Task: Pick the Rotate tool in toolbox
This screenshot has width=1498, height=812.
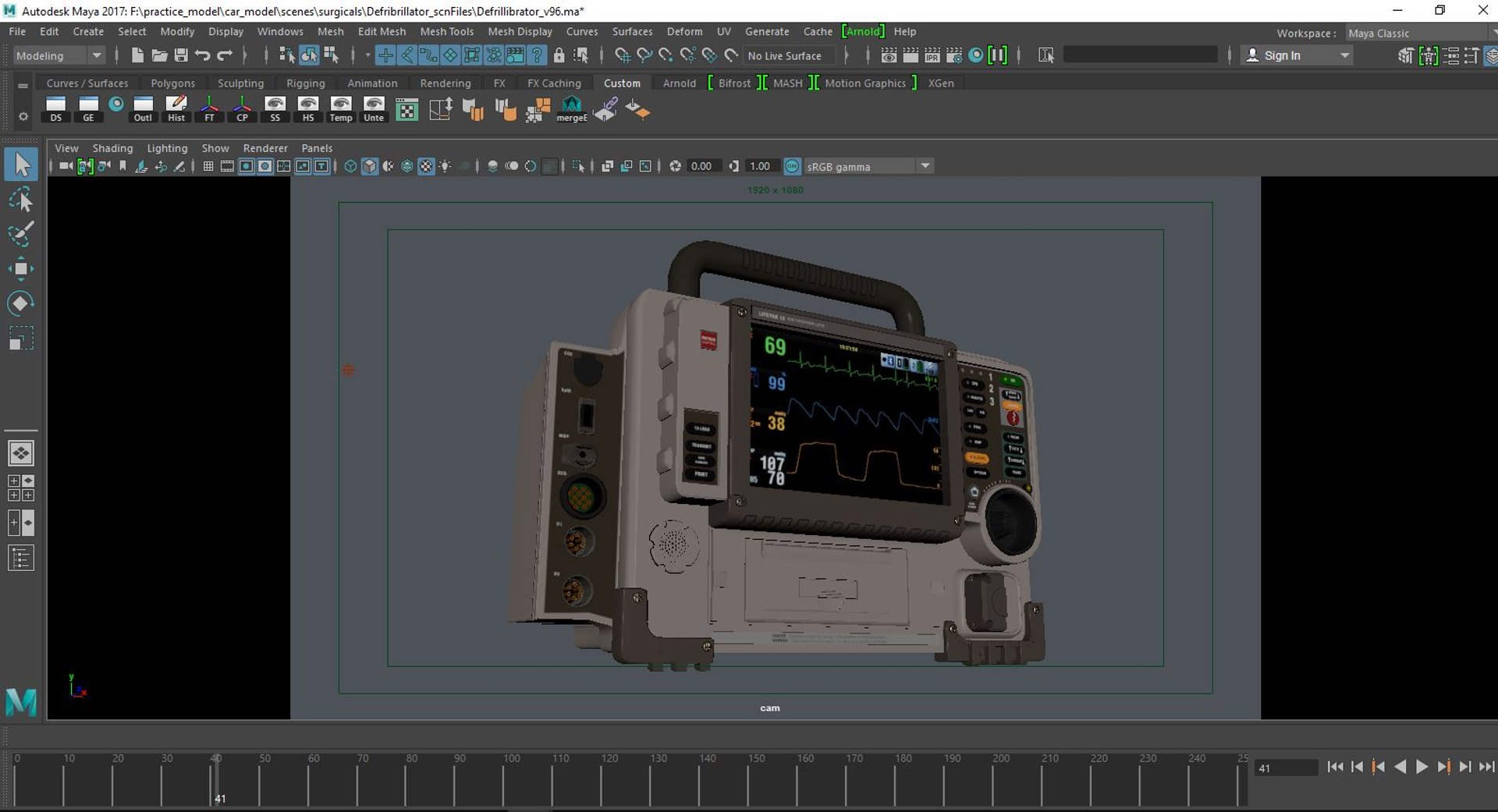Action: pyautogui.click(x=21, y=303)
